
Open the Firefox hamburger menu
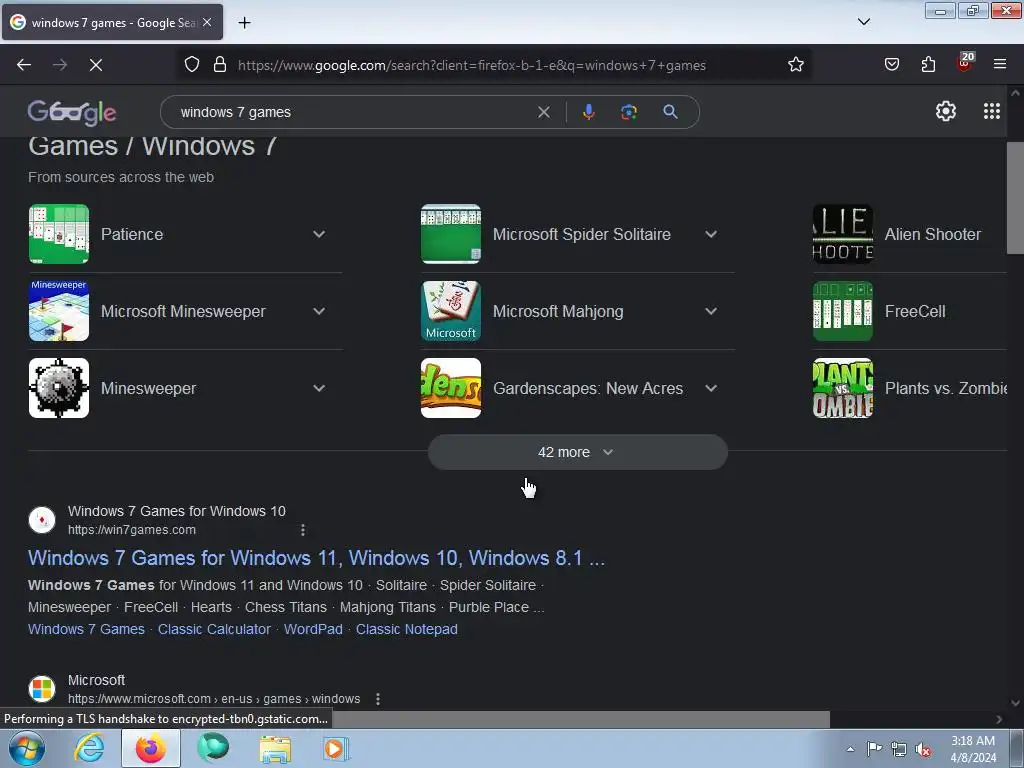1000,64
